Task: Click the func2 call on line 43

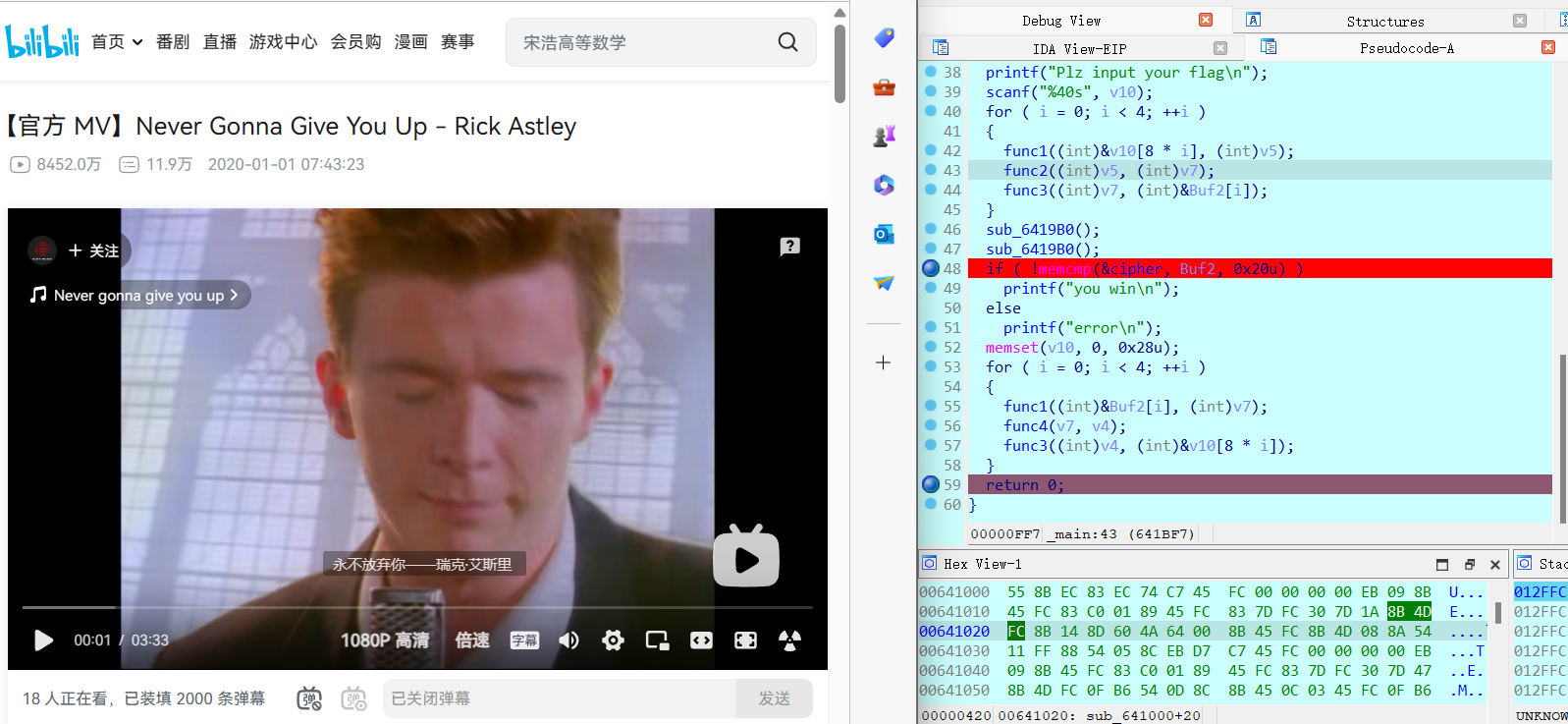Action: (x=1025, y=170)
